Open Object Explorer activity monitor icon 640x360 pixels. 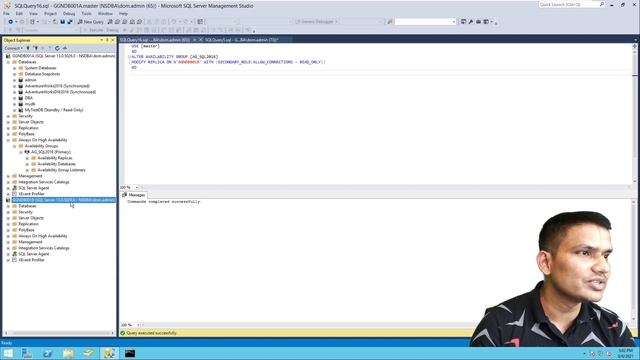point(64,48)
